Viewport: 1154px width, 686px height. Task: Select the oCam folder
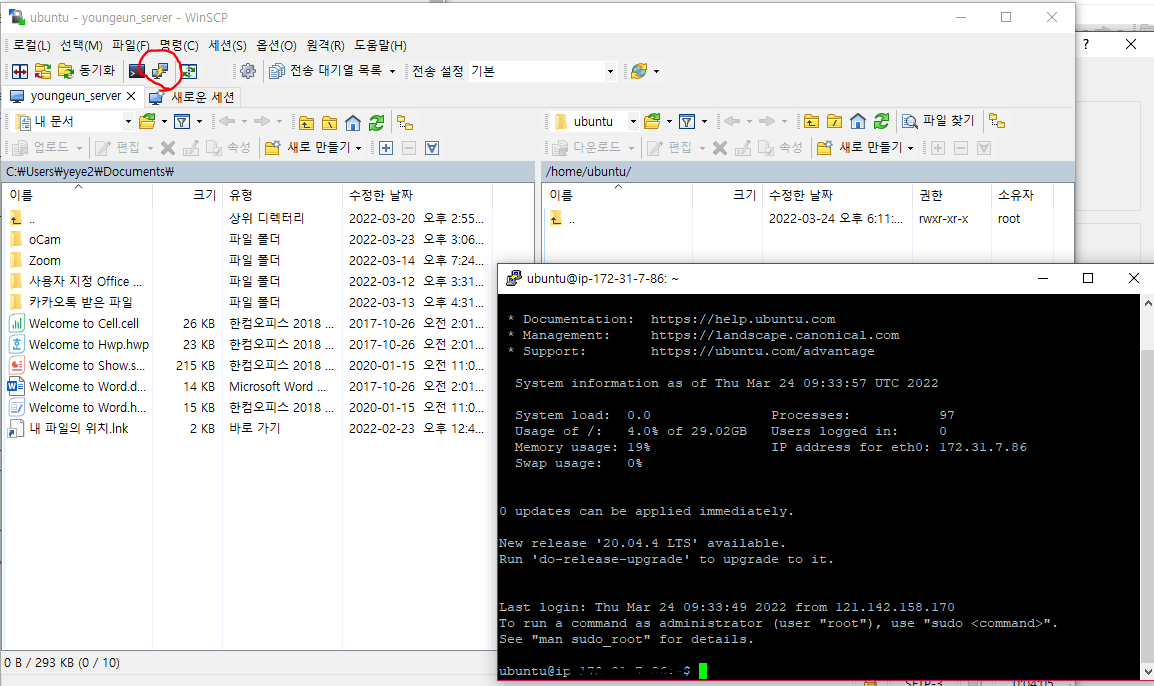click(44, 240)
